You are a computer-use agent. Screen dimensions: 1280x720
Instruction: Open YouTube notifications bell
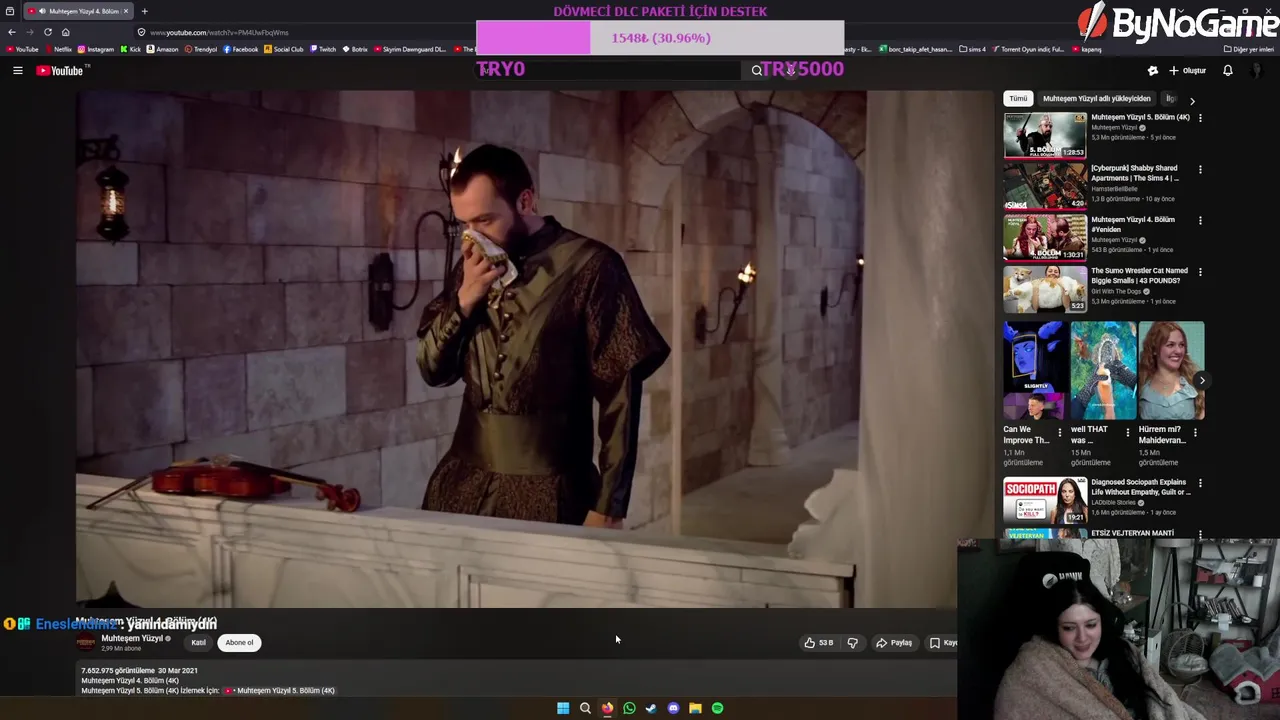(1228, 70)
